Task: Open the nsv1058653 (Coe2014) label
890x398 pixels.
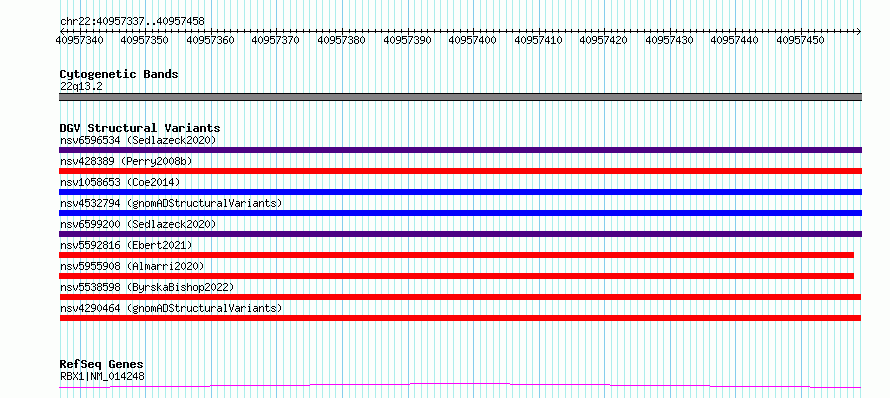Action: click(120, 182)
